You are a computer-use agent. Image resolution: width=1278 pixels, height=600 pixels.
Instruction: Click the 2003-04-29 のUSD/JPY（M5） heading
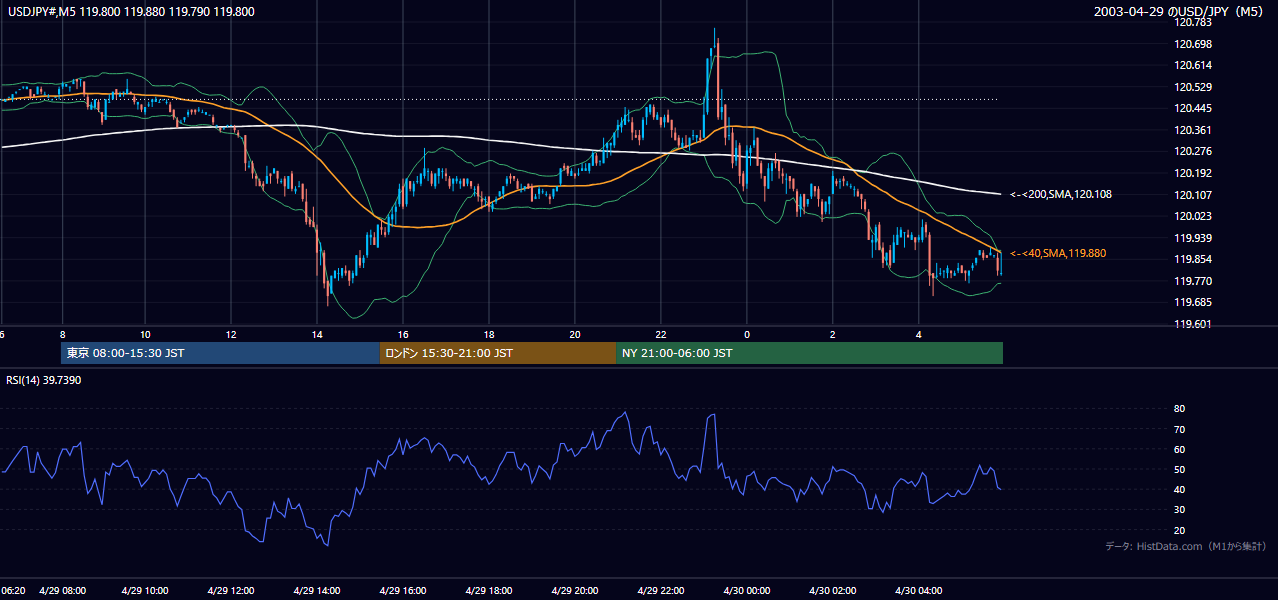(1181, 12)
